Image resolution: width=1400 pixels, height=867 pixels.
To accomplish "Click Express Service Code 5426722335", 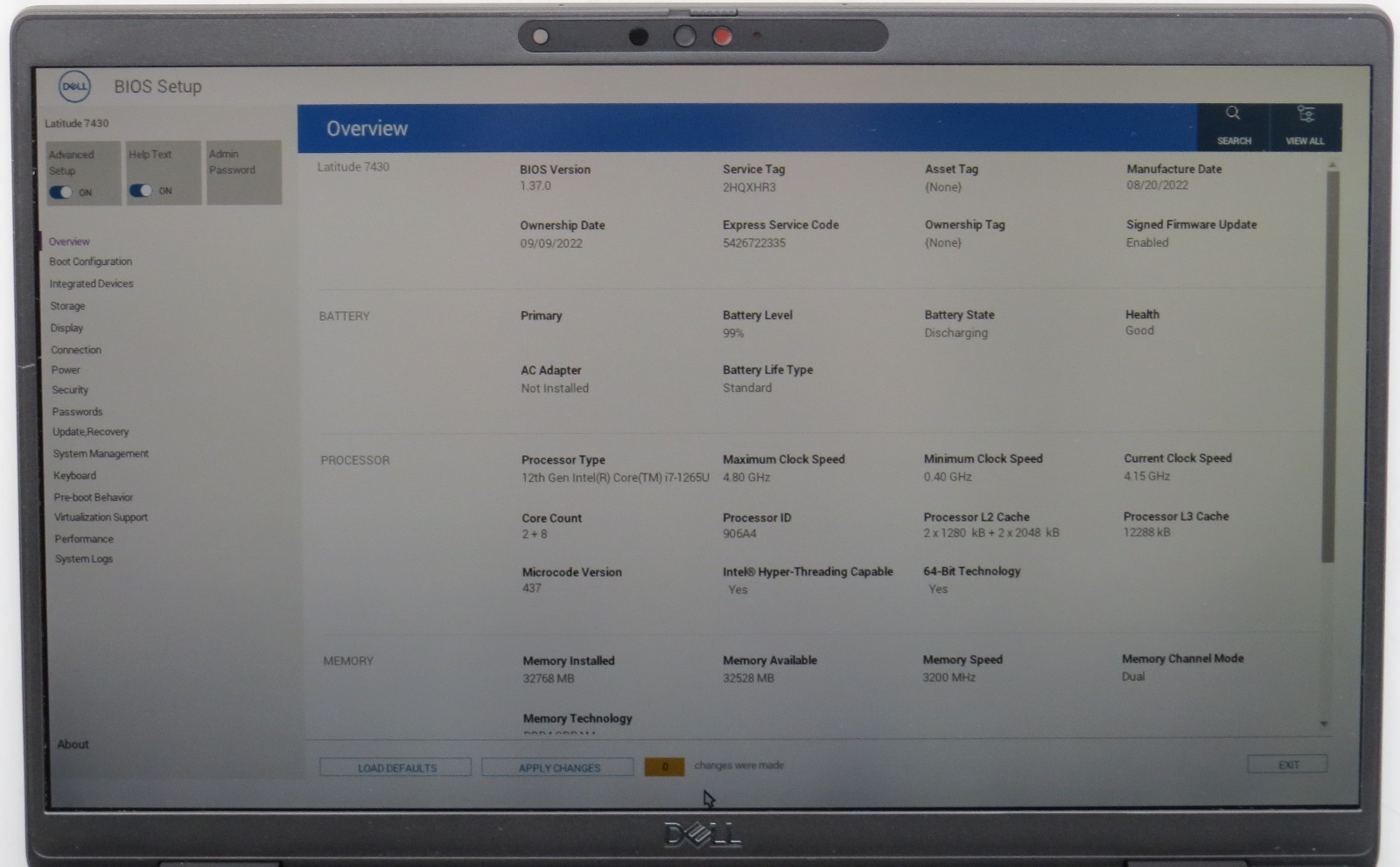I will point(754,243).
